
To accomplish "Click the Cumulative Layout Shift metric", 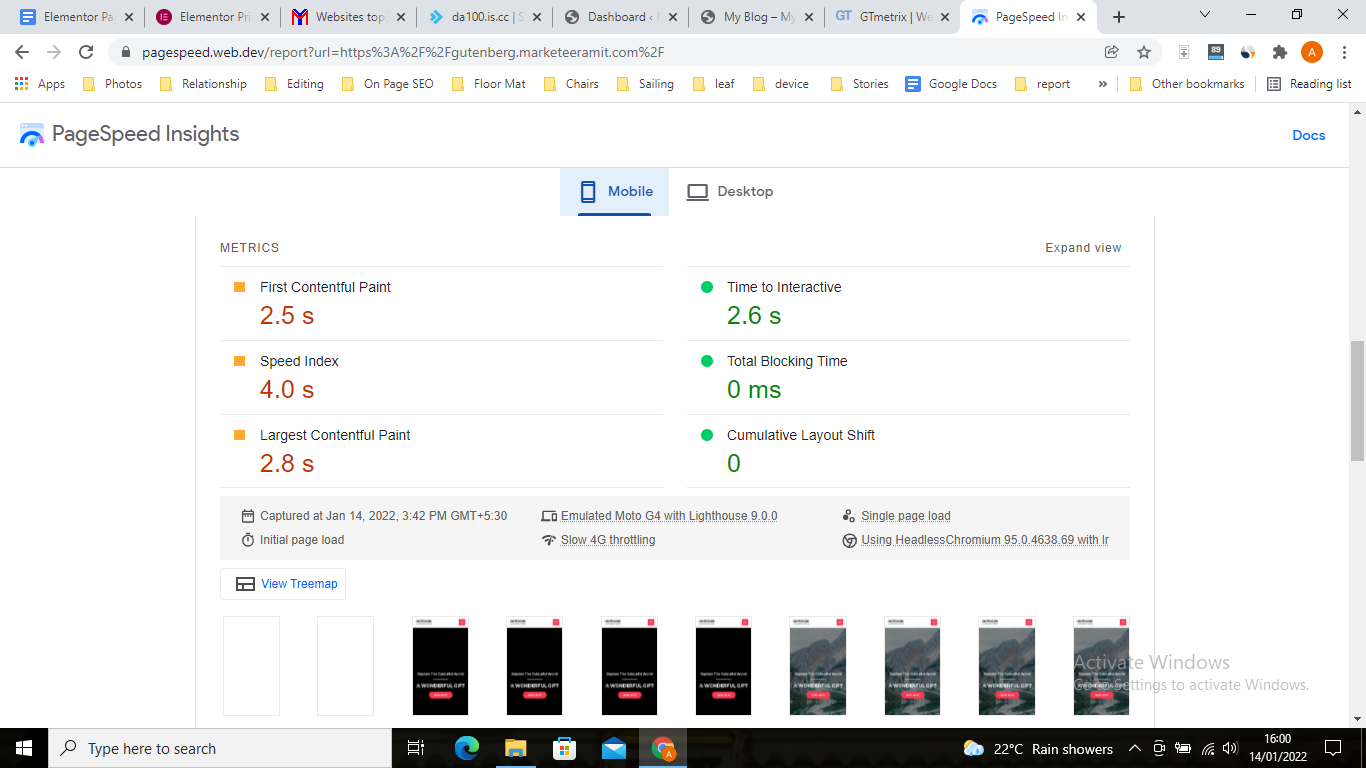I will pyautogui.click(x=801, y=435).
